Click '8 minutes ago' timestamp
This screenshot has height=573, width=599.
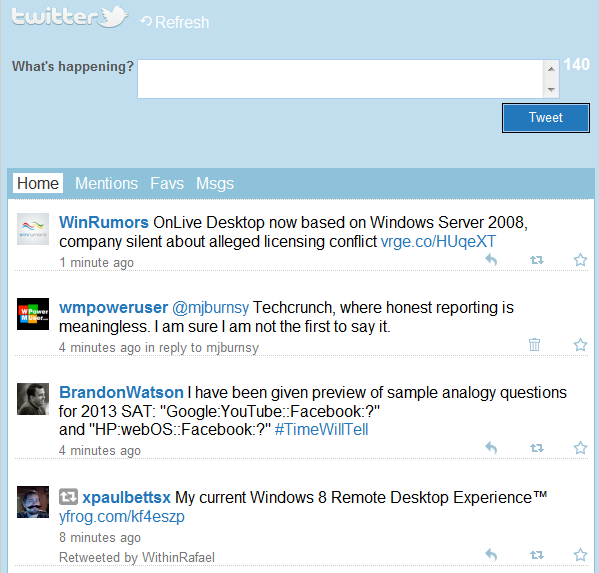pos(100,537)
